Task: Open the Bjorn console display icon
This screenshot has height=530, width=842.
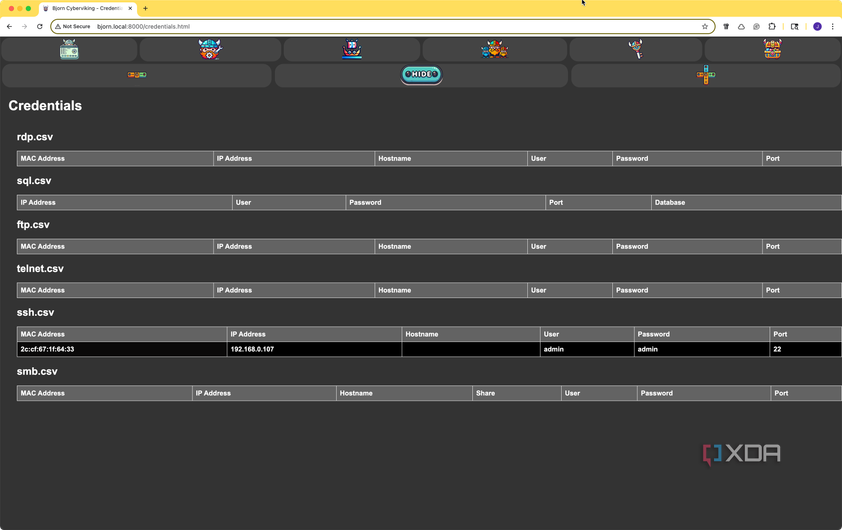Action: (69, 49)
